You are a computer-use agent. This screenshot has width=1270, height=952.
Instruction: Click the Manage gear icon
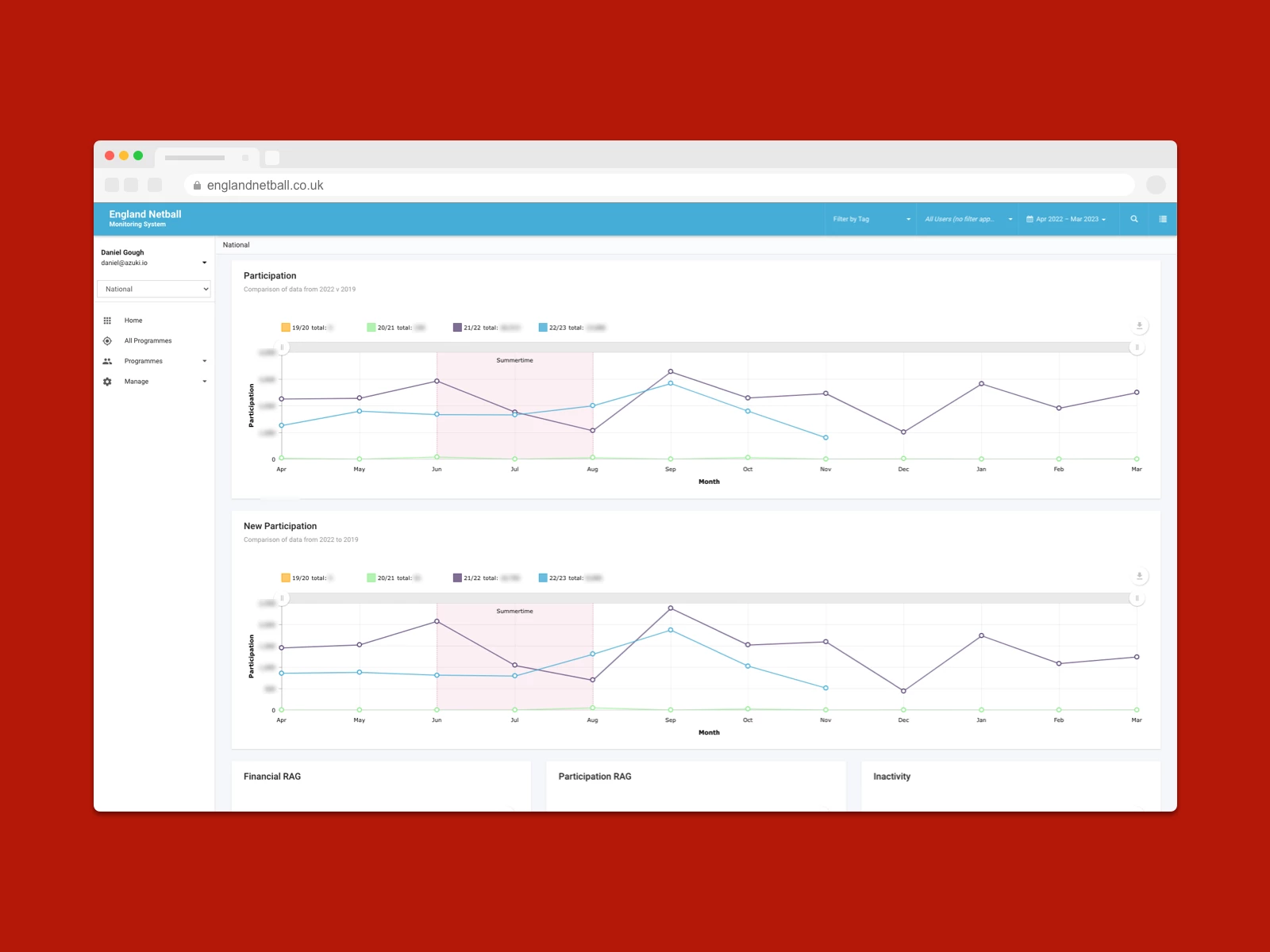pyautogui.click(x=107, y=382)
